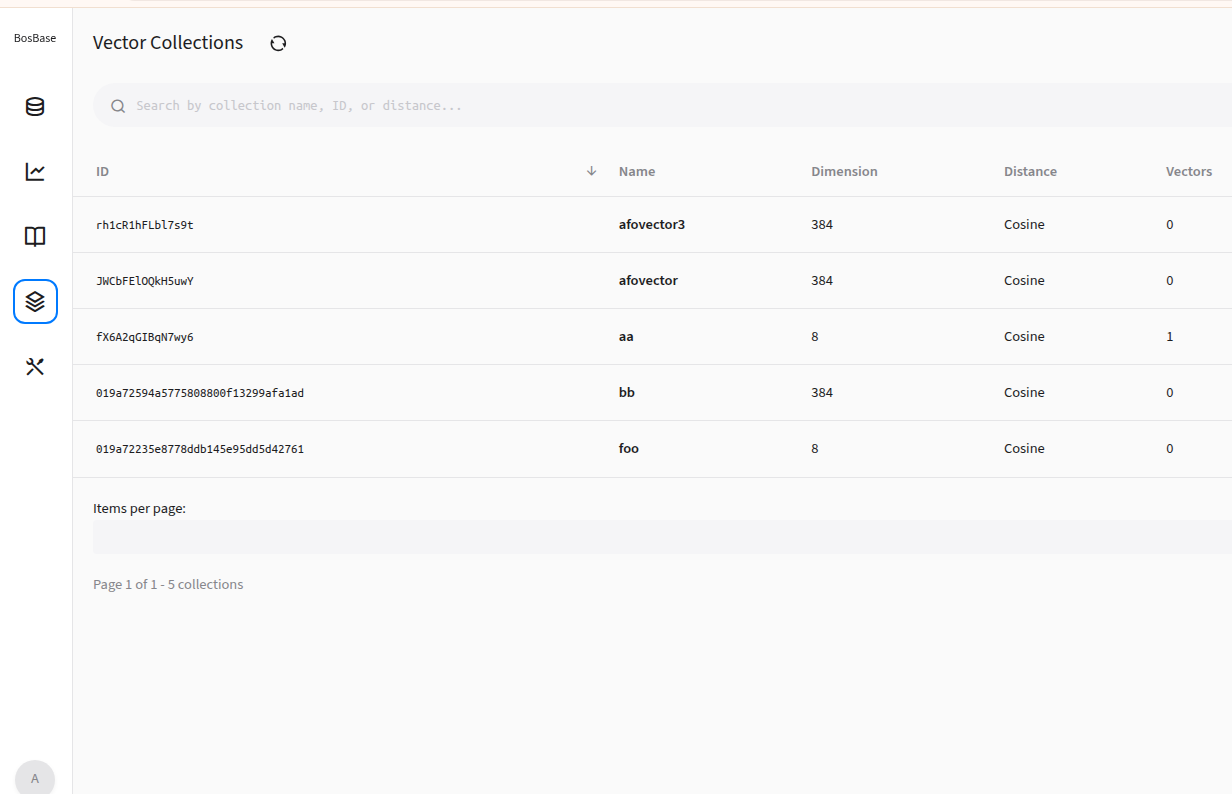Click dimension 384 in afovector3 row

click(x=822, y=225)
